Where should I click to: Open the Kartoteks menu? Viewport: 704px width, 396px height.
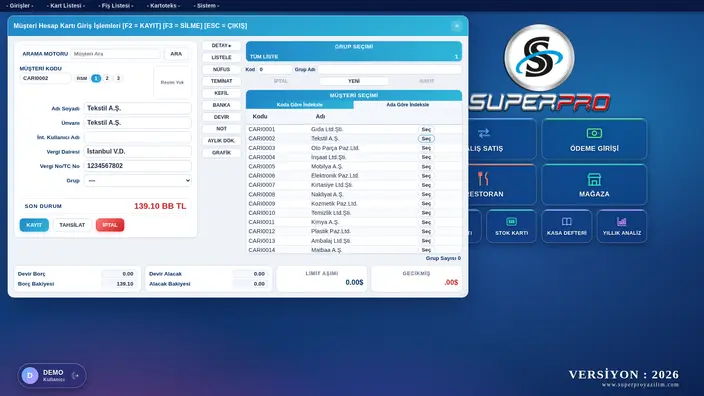(x=163, y=6)
